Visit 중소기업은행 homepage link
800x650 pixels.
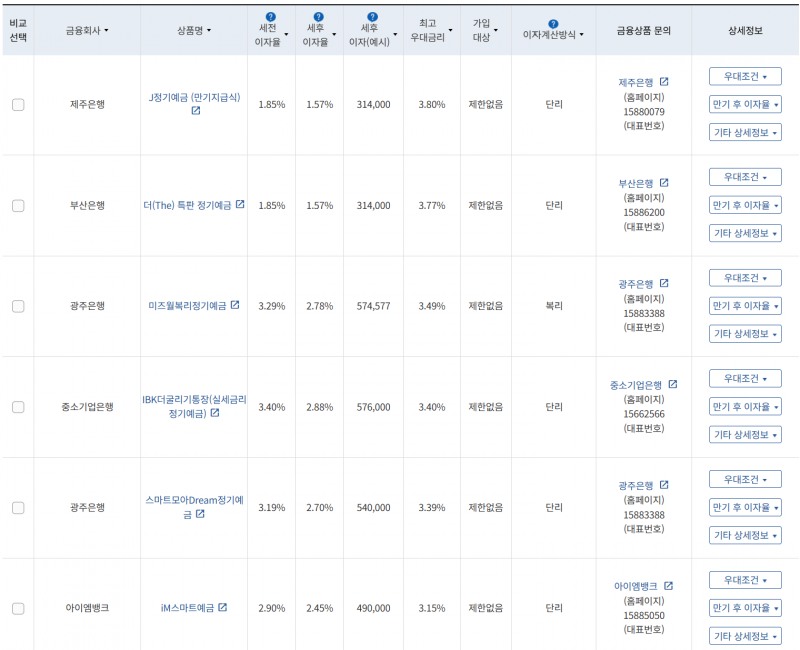point(636,385)
